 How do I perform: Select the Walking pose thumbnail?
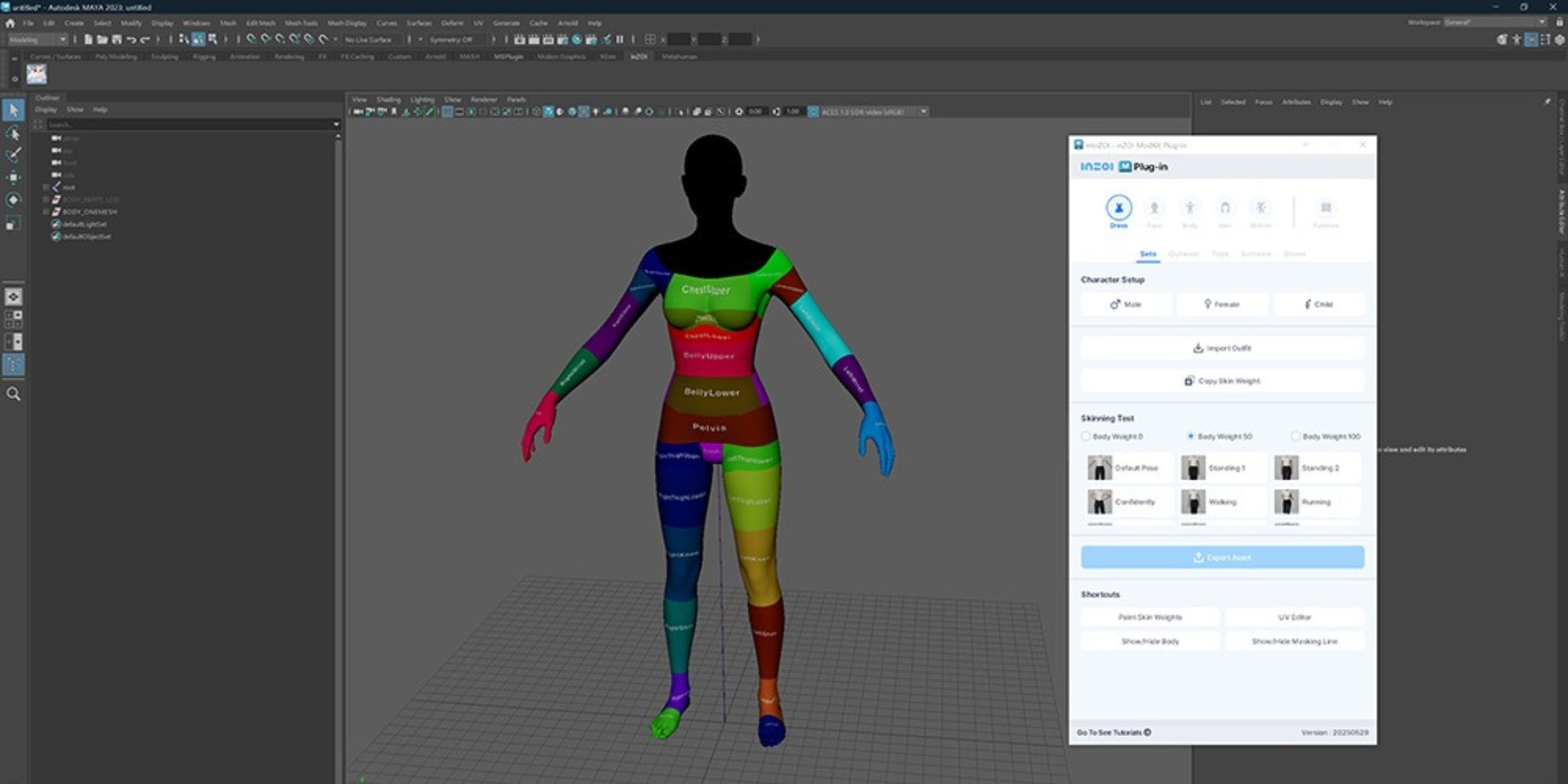click(x=1222, y=502)
